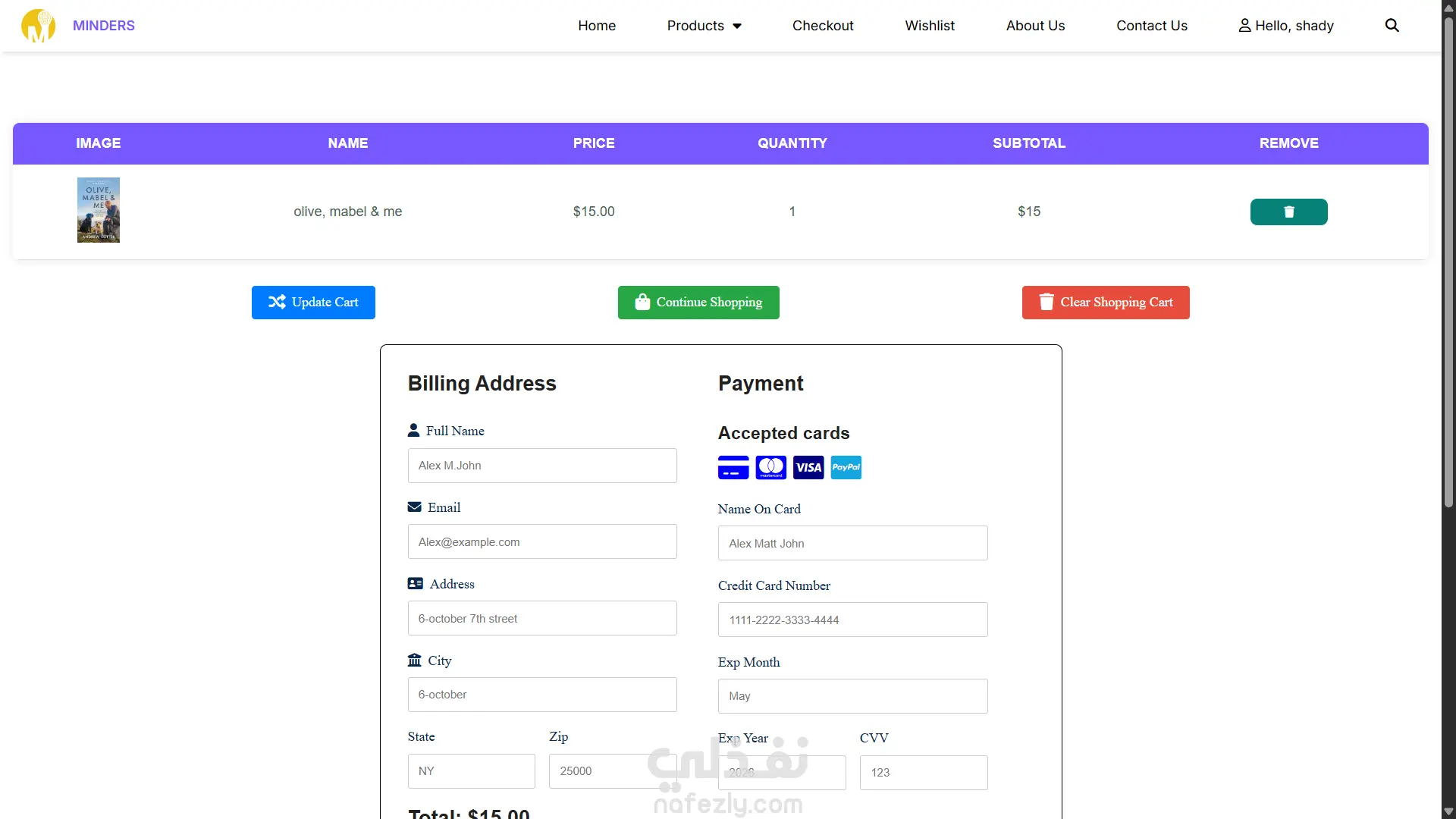The image size is (1456, 819).
Task: Click Clear Shopping Cart button
Action: 1106,303
